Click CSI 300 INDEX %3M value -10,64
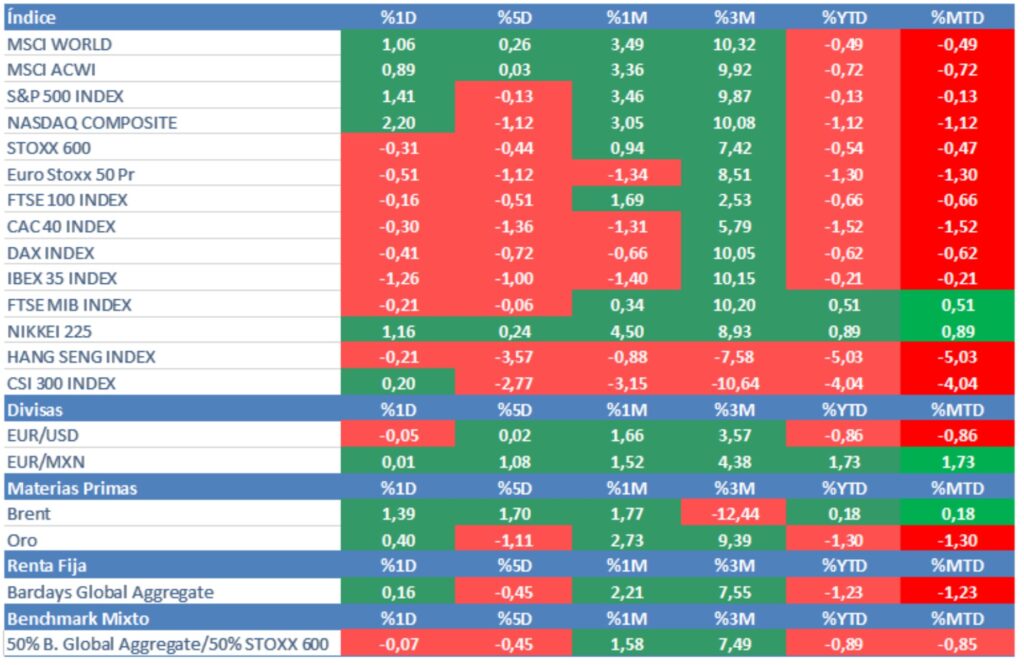 click(735, 383)
